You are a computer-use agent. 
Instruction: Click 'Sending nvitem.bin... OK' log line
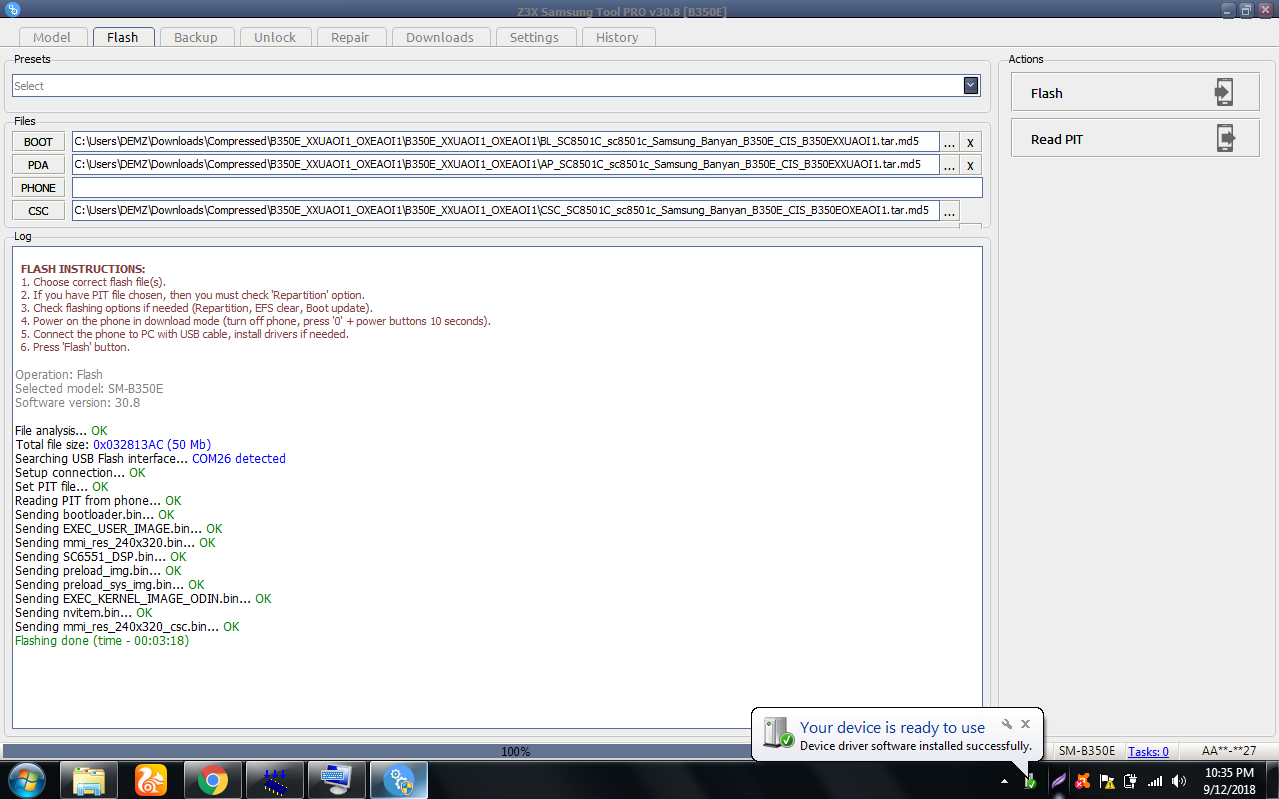click(x=84, y=613)
